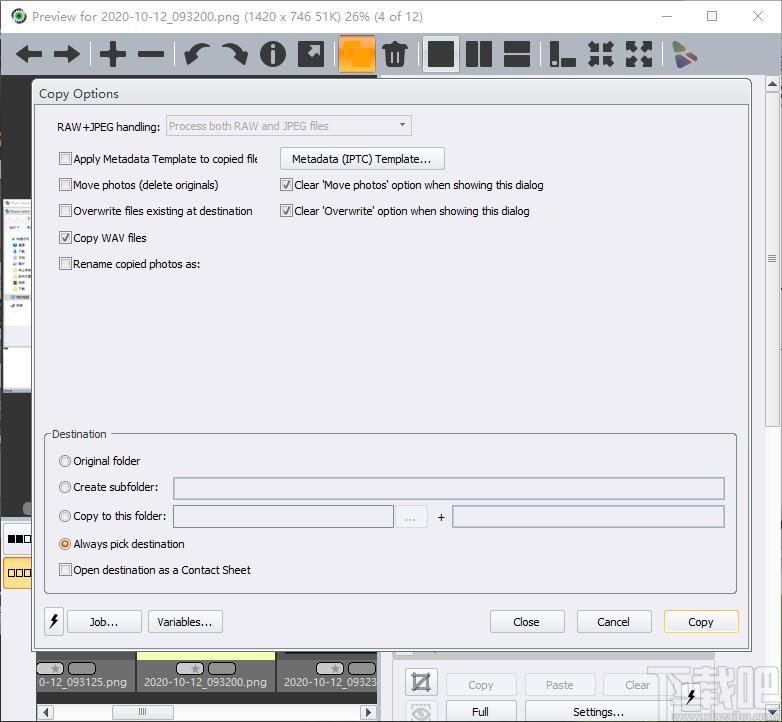Enable Apply Metadata Template to copied files
This screenshot has width=782, height=722.
tap(65, 159)
